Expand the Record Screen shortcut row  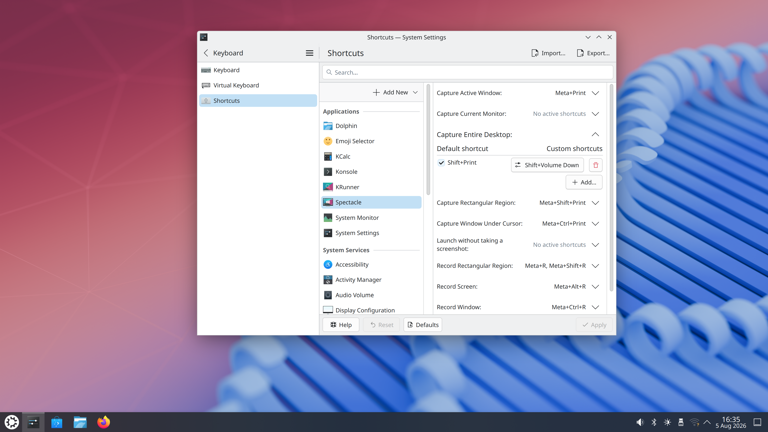tap(595, 287)
